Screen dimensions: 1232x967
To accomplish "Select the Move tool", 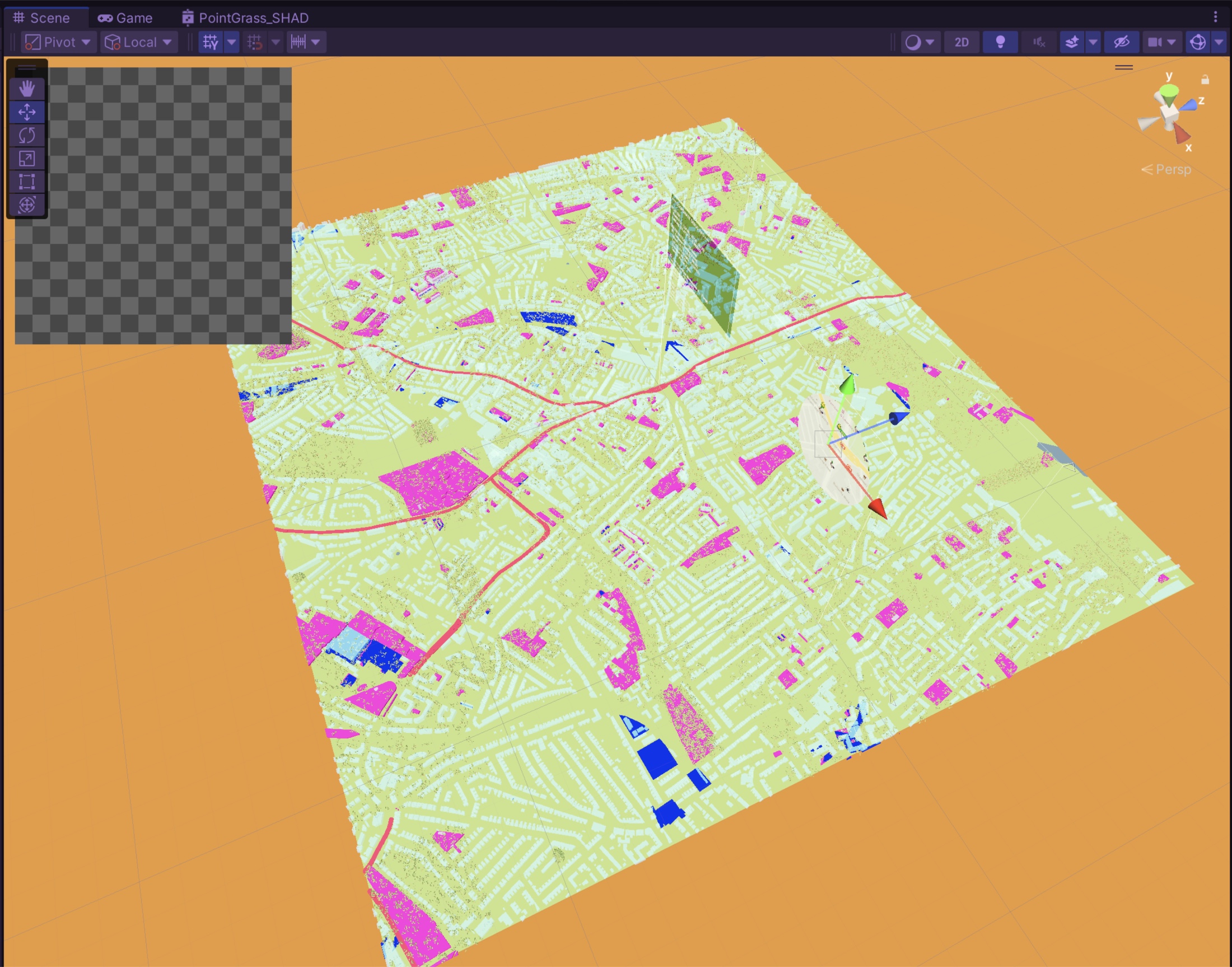I will [26, 112].
